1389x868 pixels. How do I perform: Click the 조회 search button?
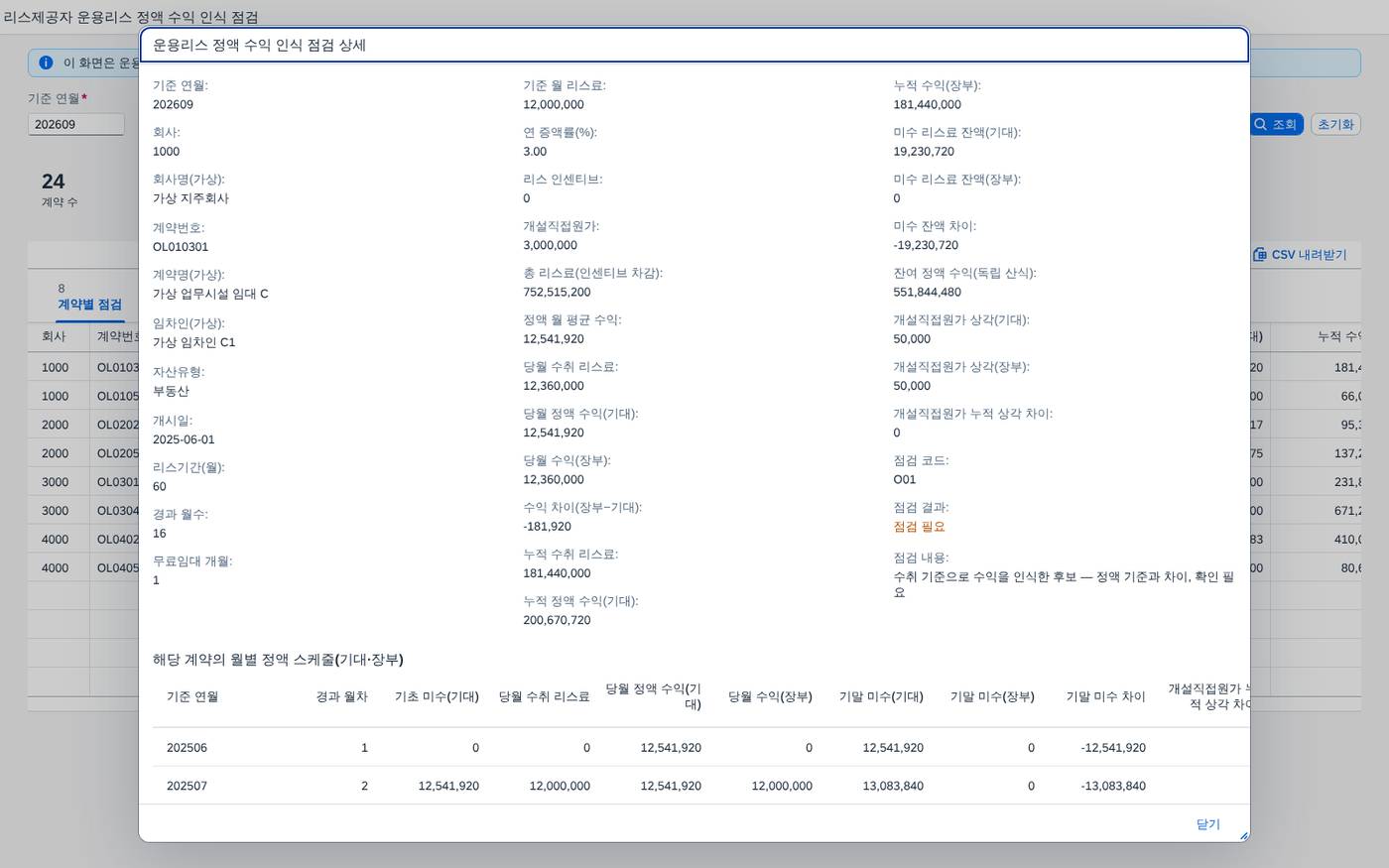point(1276,124)
